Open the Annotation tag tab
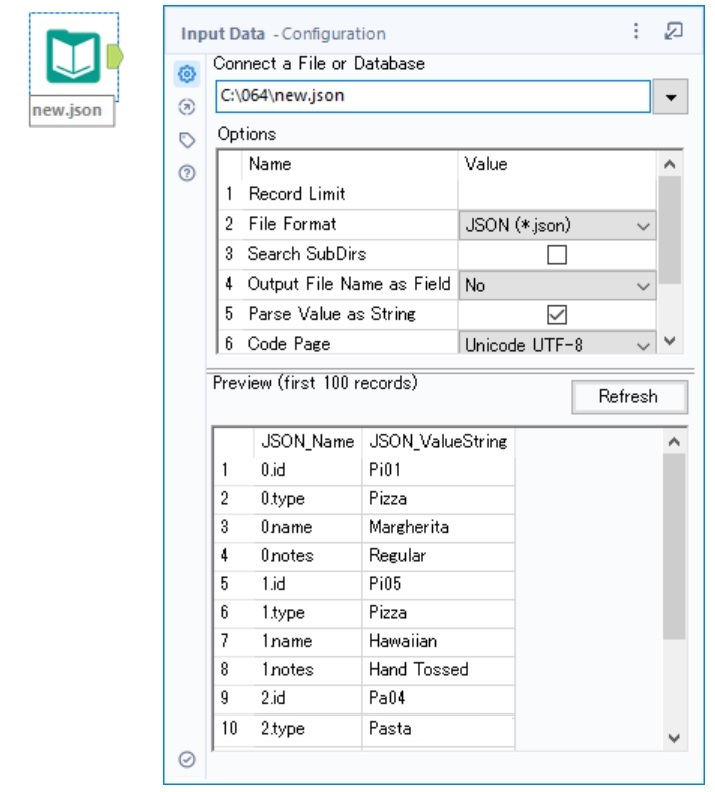715x792 pixels. pos(187,140)
